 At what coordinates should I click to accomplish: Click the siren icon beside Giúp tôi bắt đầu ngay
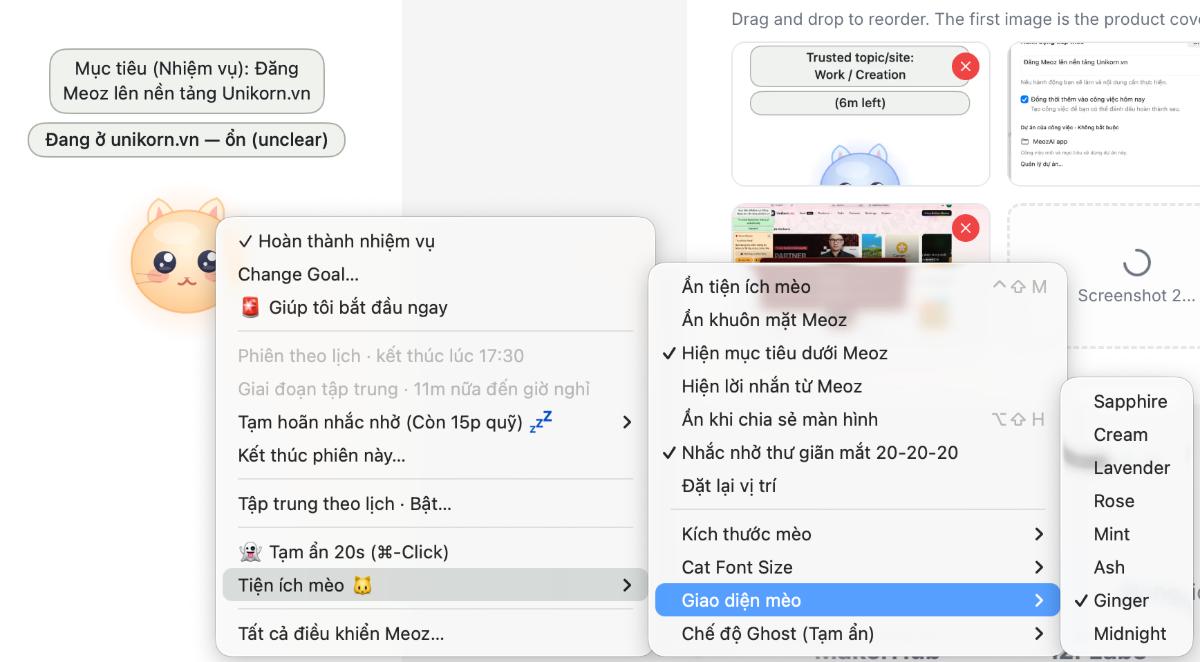point(251,308)
